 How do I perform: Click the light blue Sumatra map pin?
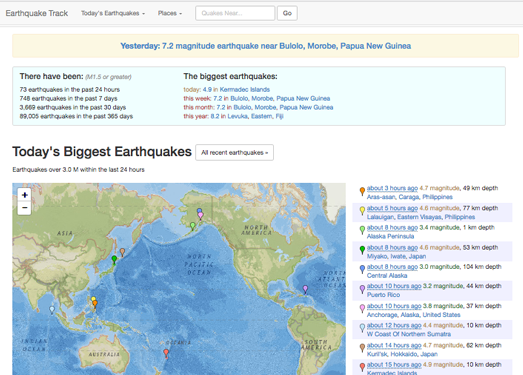[52, 310]
